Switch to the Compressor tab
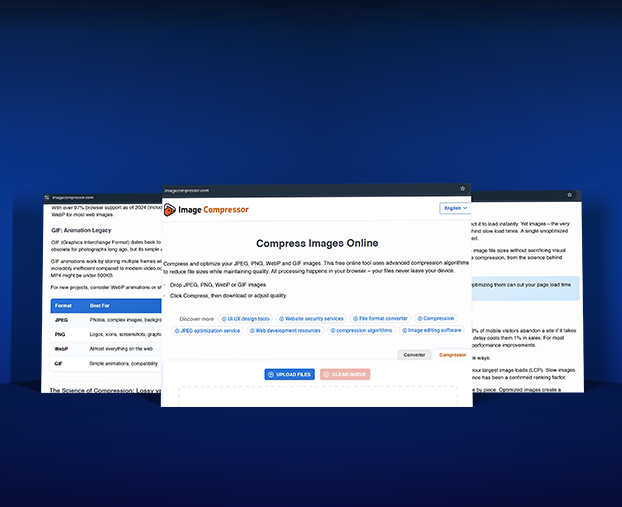Screen dimensions: 622x507 point(453,355)
